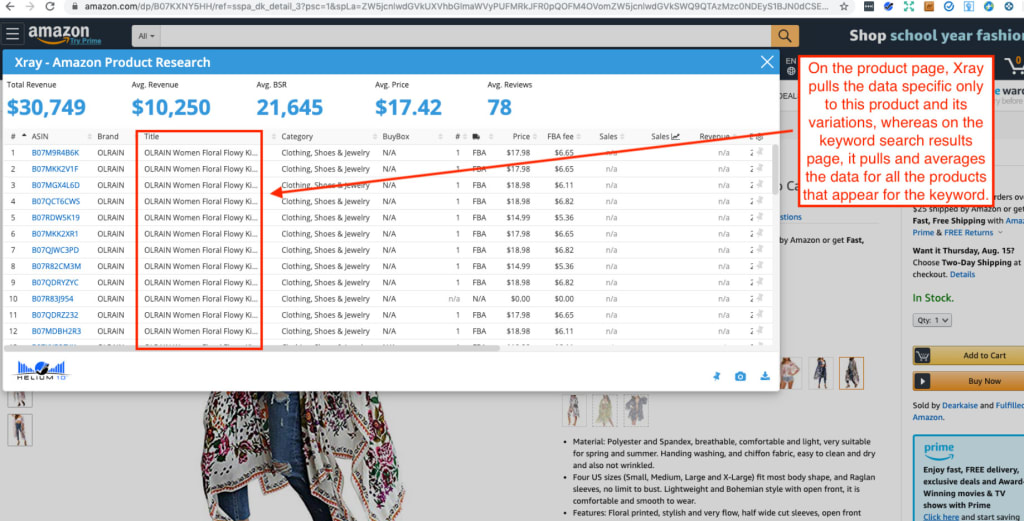Pin row 8 using its pin icon
This screenshot has width=1024, height=521.
pos(759,266)
